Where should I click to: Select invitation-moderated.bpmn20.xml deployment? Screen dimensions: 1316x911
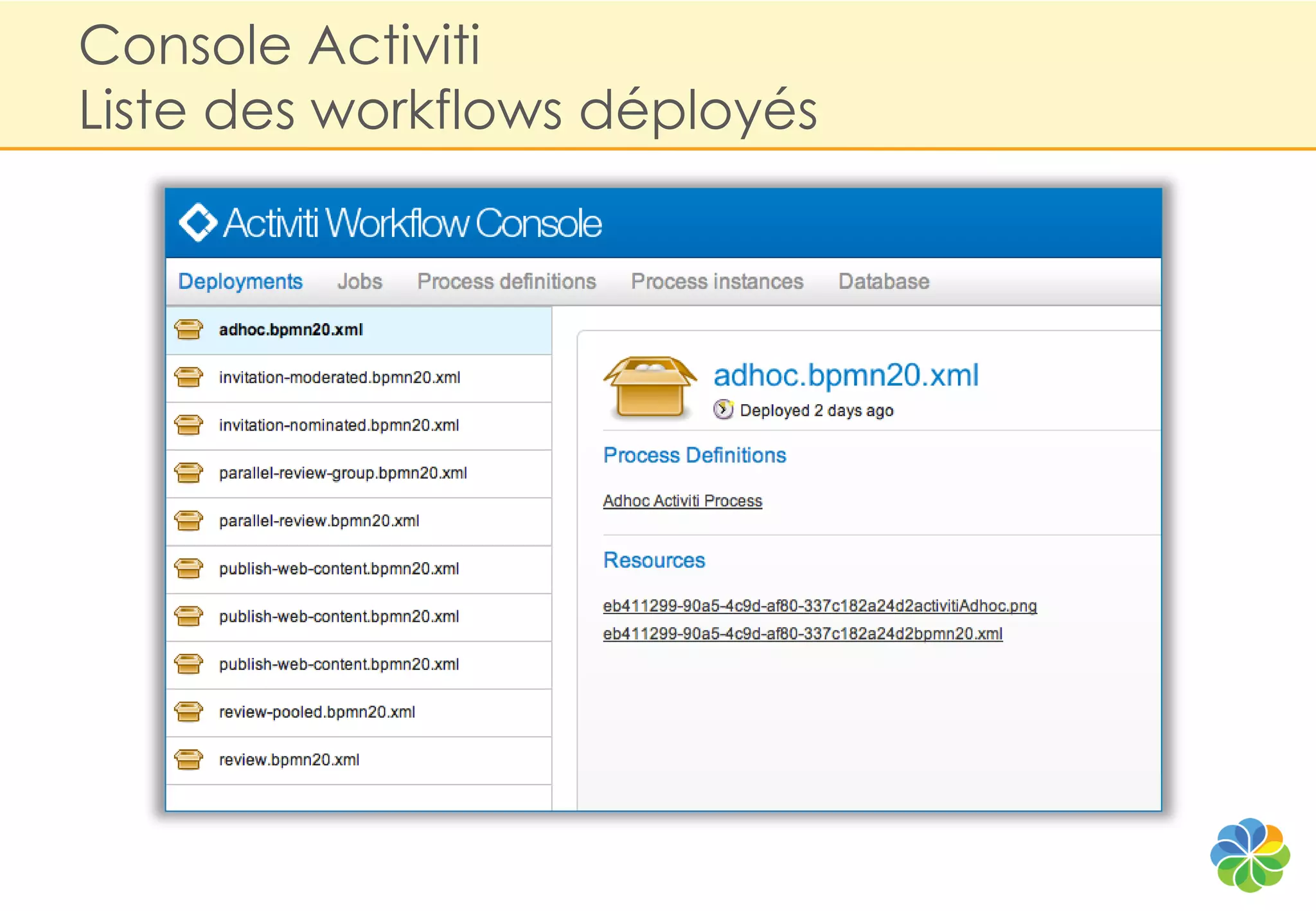pos(359,378)
